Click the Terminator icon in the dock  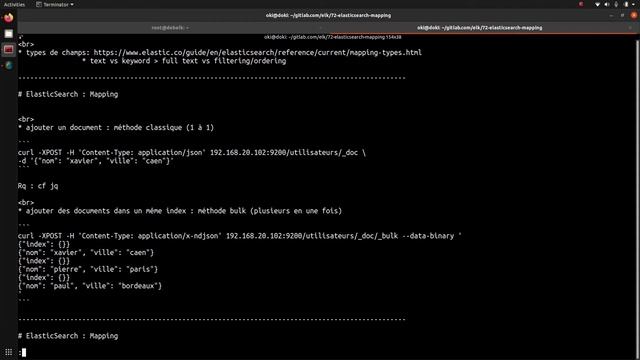click(9, 50)
